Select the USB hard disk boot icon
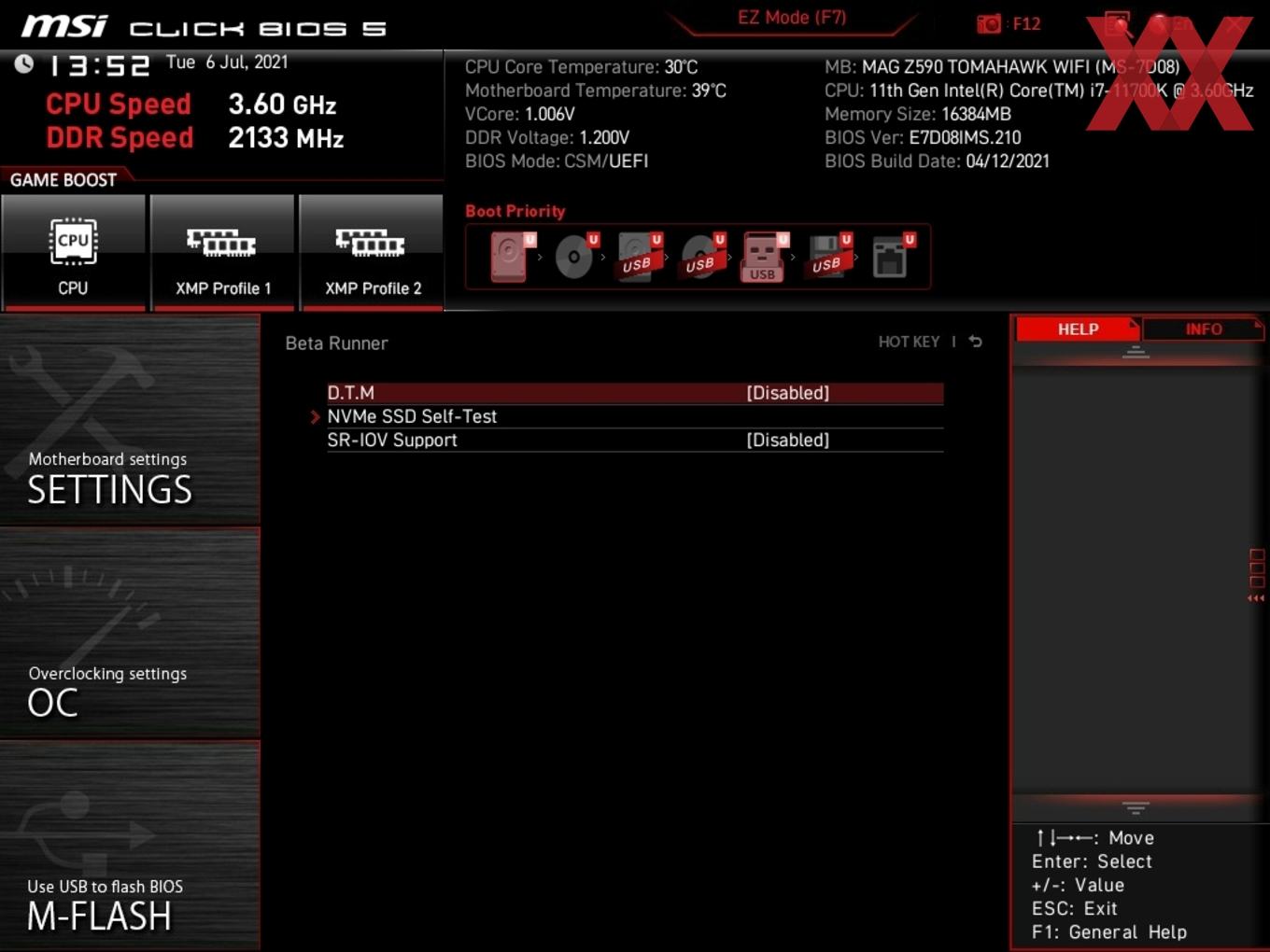Image resolution: width=1270 pixels, height=952 pixels. click(640, 257)
